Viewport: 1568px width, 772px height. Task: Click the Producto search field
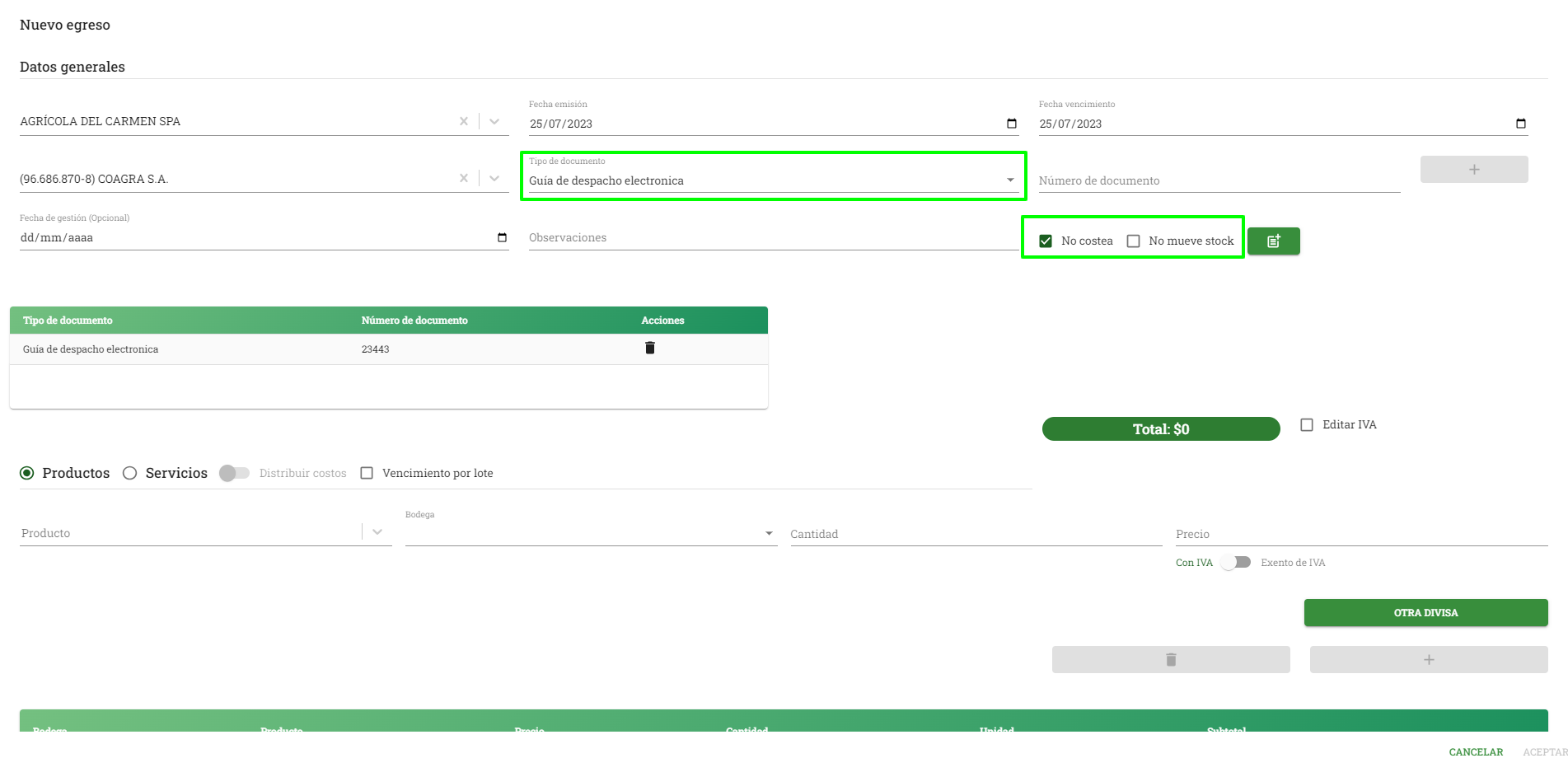pyautogui.click(x=190, y=533)
